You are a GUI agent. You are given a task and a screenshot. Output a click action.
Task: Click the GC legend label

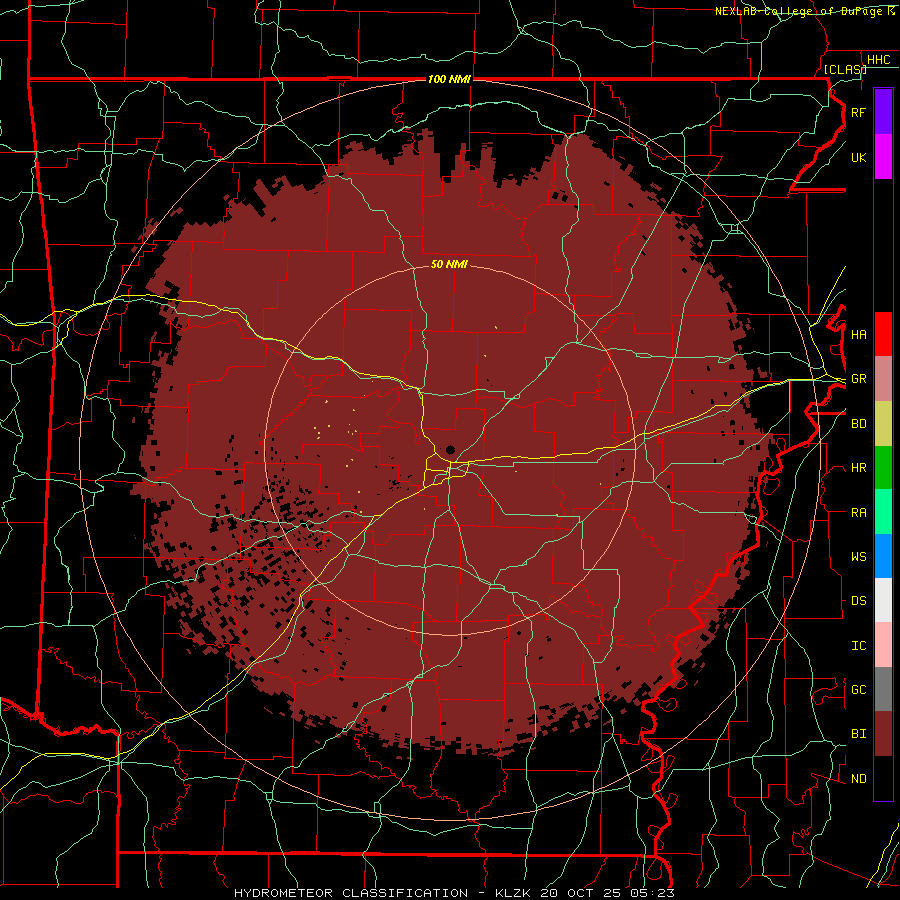(858, 689)
